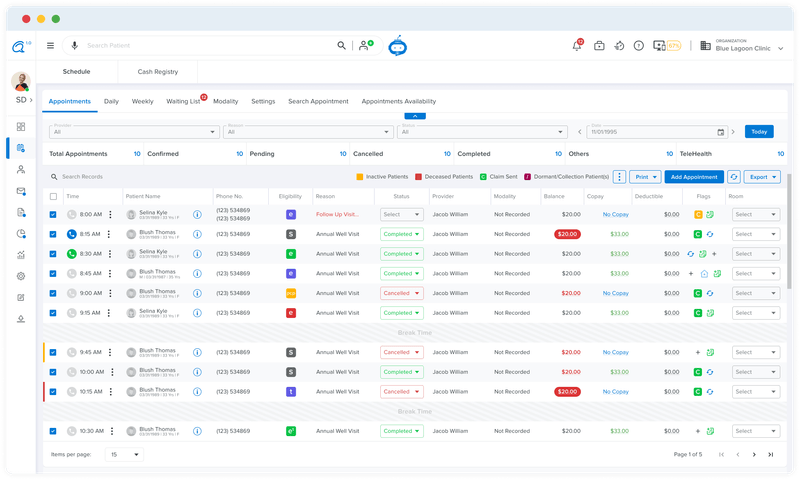The width and height of the screenshot is (800, 480).
Task: Open Status dropdown for 8:00 AM row
Action: click(401, 214)
